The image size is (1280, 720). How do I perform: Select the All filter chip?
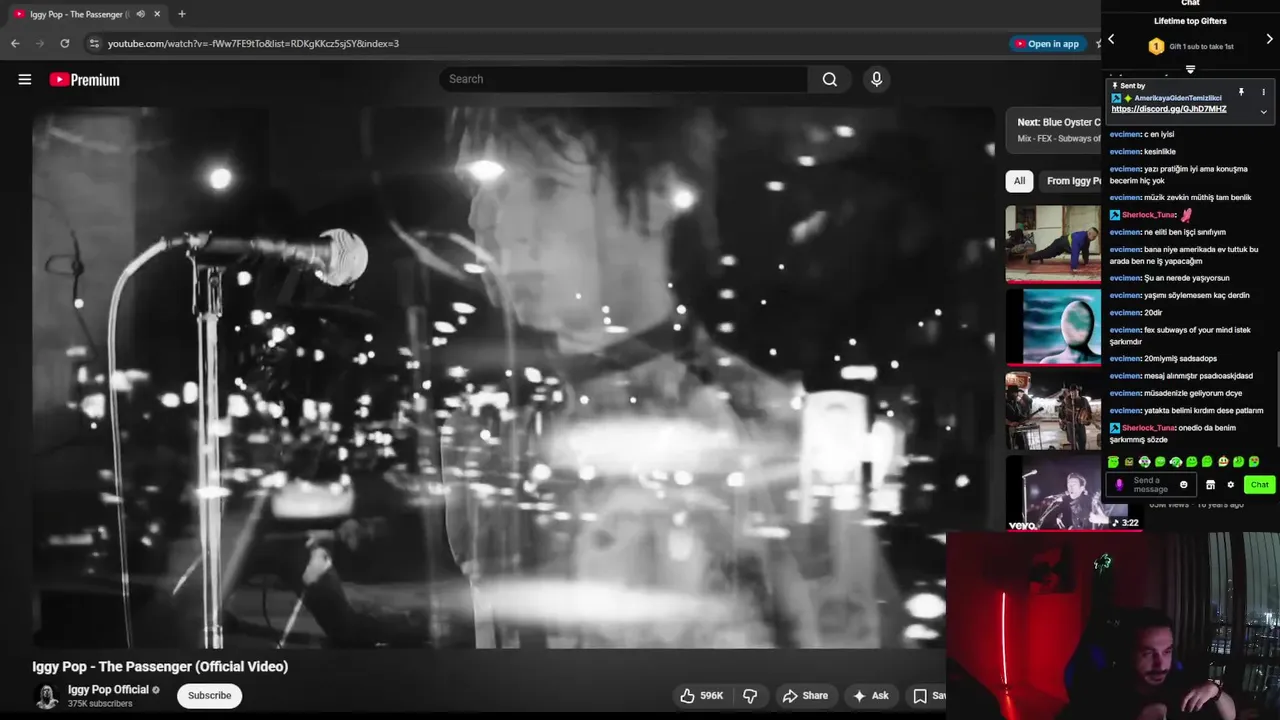point(1019,181)
